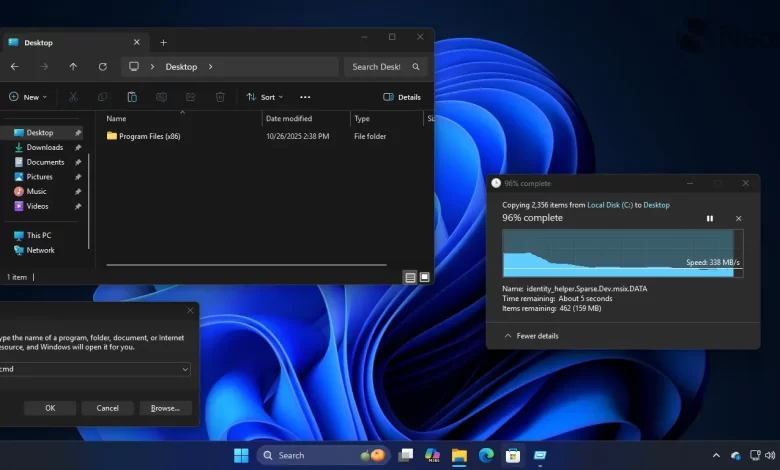The image size is (780, 470).
Task: Refresh the Desktop folder view
Action: coord(102,67)
